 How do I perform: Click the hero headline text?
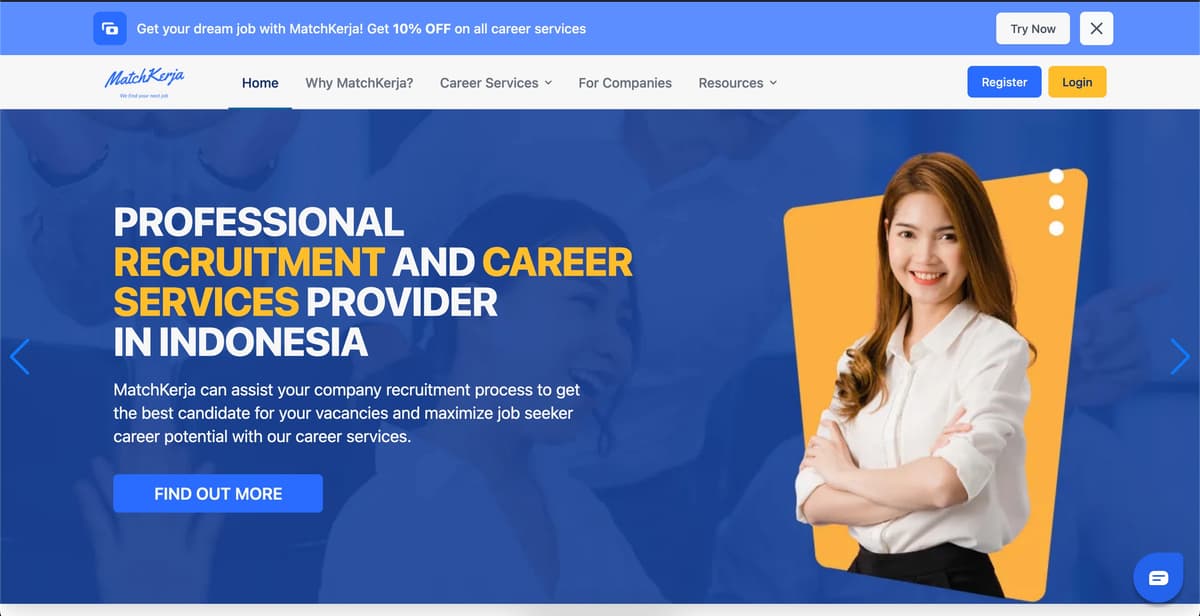pos(373,281)
